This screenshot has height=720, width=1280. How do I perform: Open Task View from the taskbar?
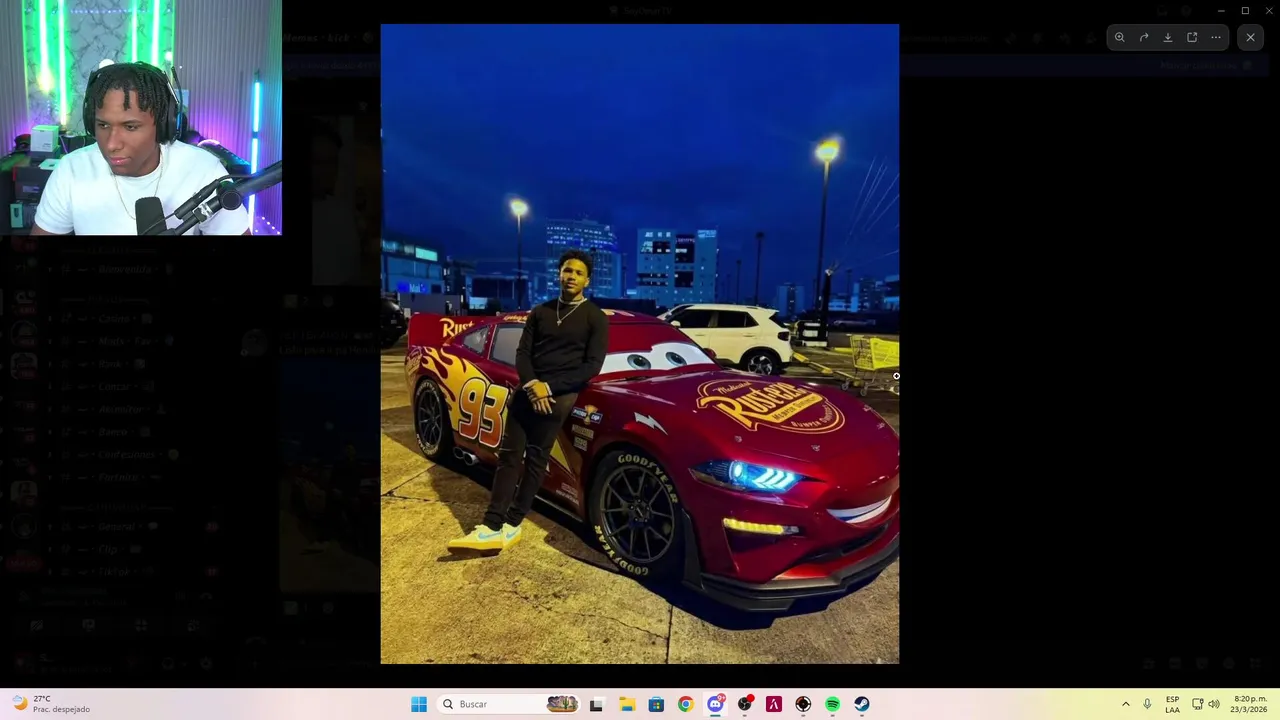click(597, 704)
